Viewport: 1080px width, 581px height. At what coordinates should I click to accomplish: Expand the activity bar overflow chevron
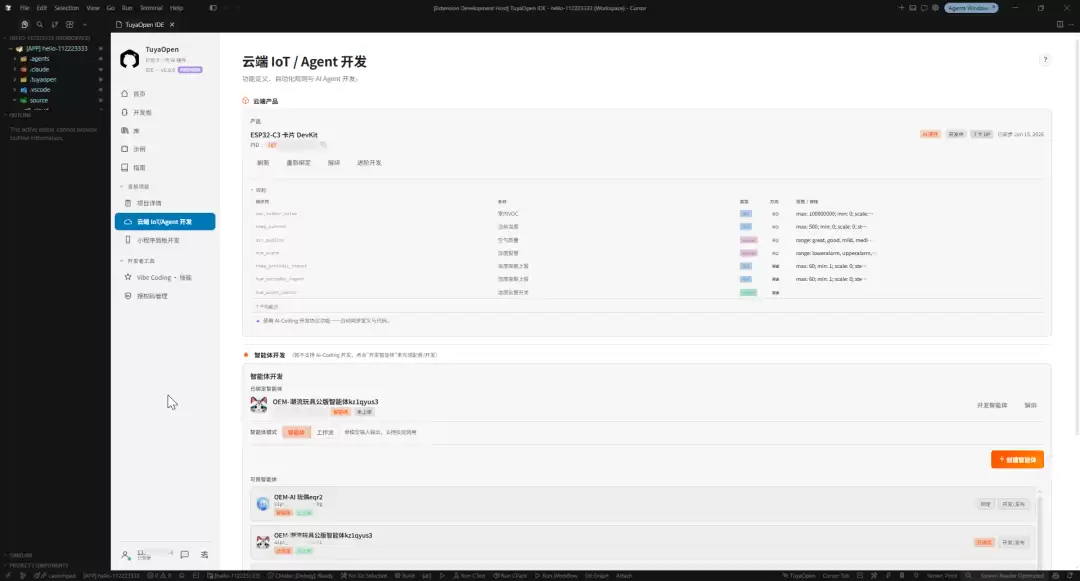[85, 24]
